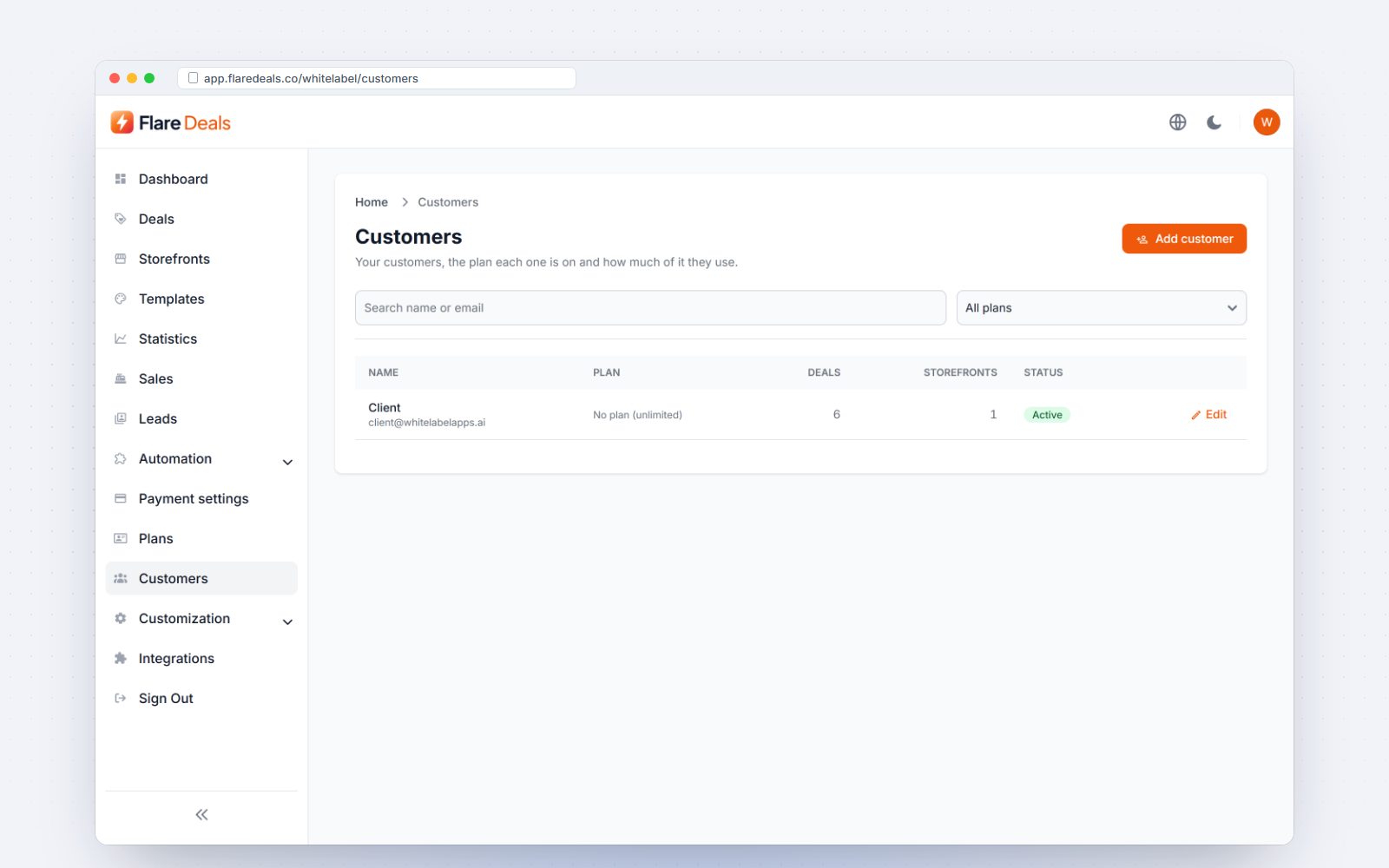
Task: Collapse the sidebar with double-chevron icon
Action: coord(201,814)
